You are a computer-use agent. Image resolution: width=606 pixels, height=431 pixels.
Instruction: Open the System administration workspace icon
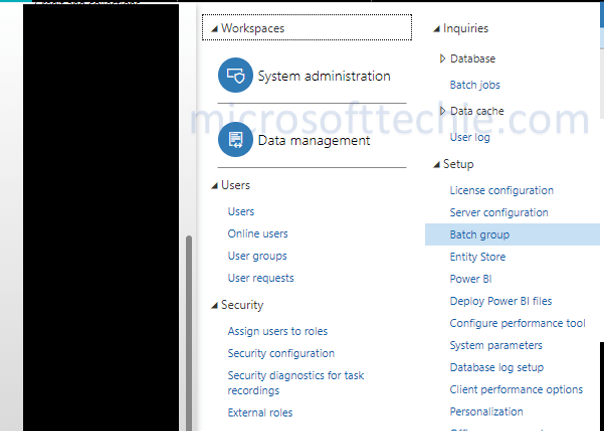click(x=236, y=75)
